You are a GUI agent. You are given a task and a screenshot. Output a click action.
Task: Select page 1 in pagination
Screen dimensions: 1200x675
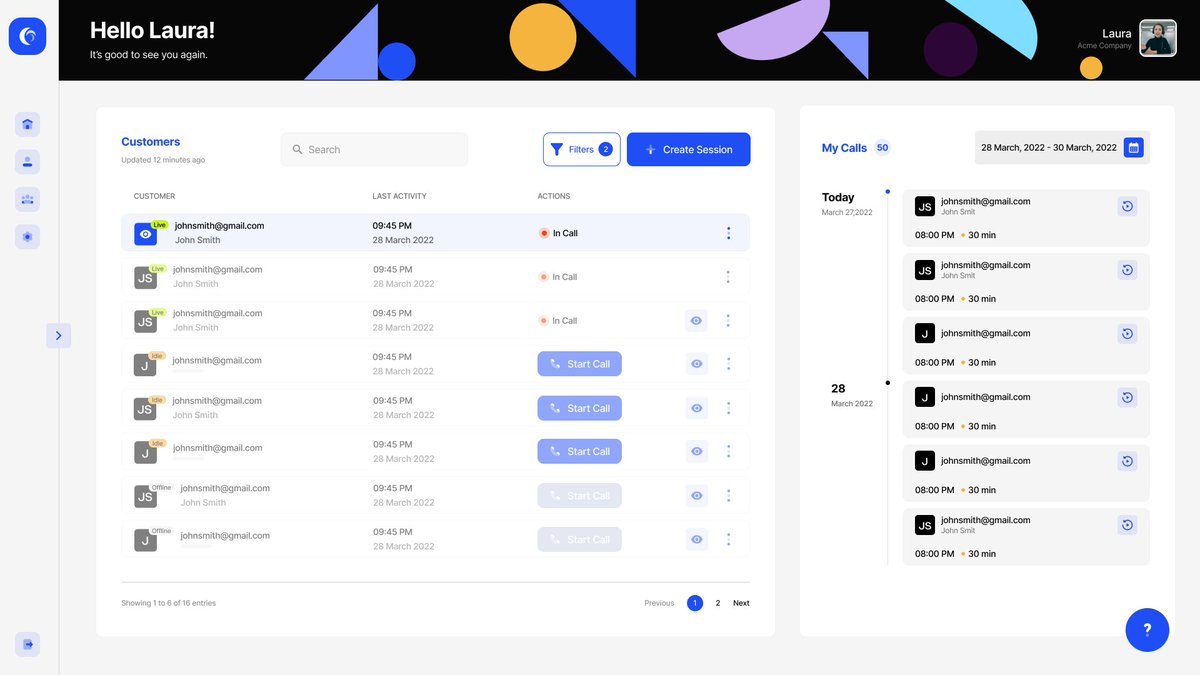(695, 603)
